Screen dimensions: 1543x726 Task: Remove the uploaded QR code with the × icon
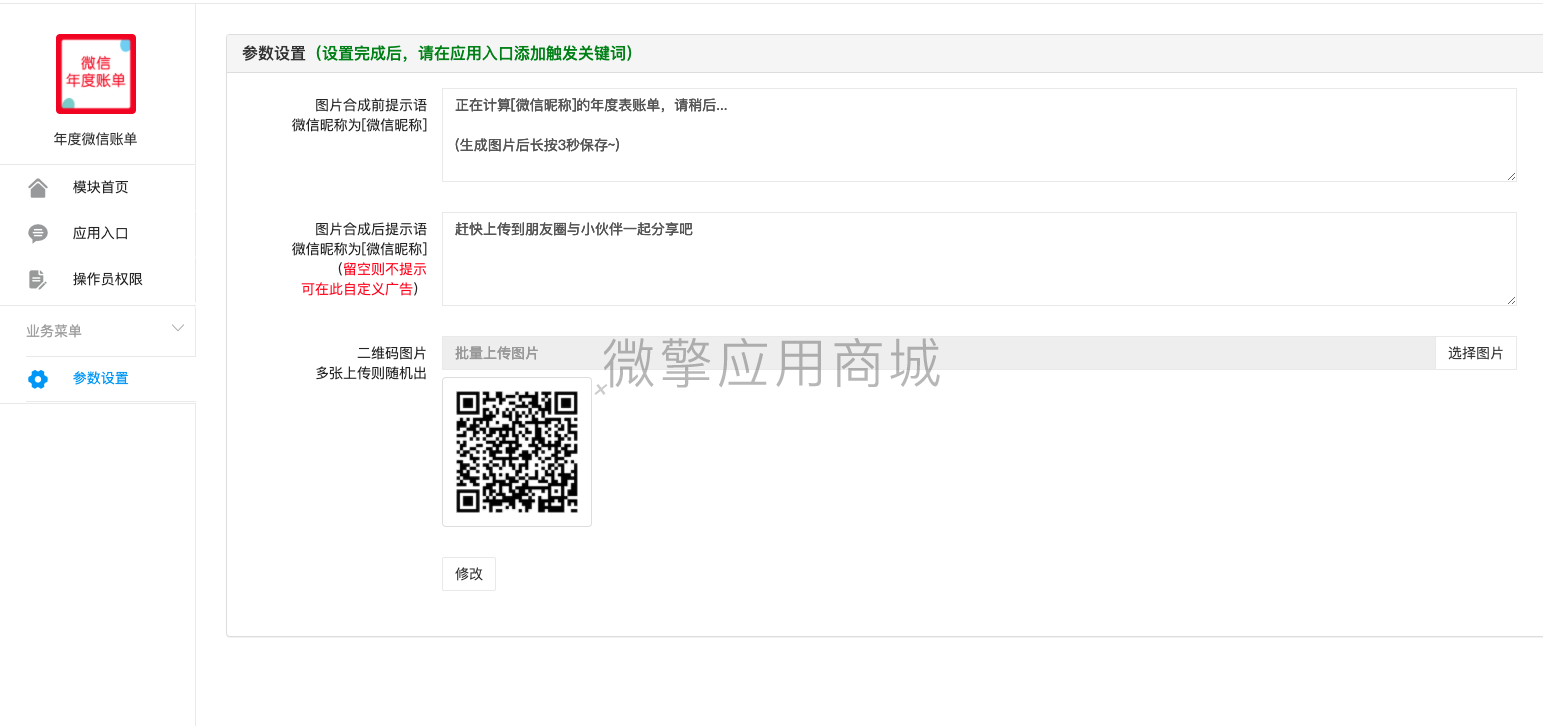click(x=600, y=390)
